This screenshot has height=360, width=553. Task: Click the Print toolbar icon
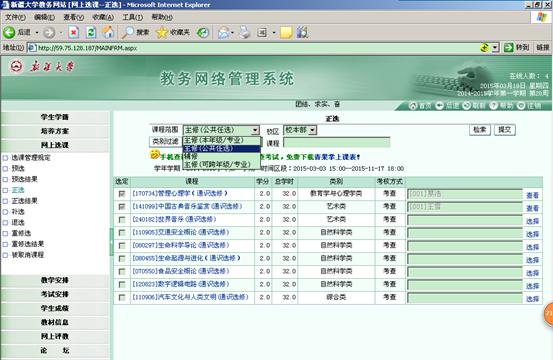coord(244,33)
